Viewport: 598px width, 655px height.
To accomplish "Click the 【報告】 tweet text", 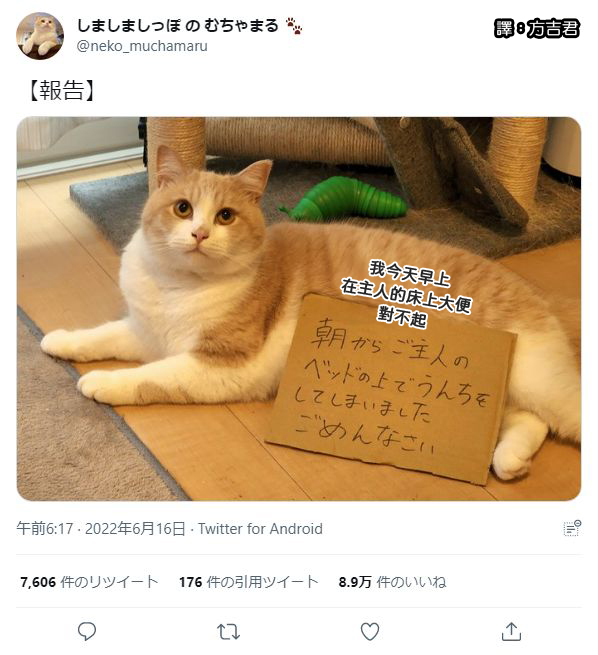I will (x=61, y=90).
